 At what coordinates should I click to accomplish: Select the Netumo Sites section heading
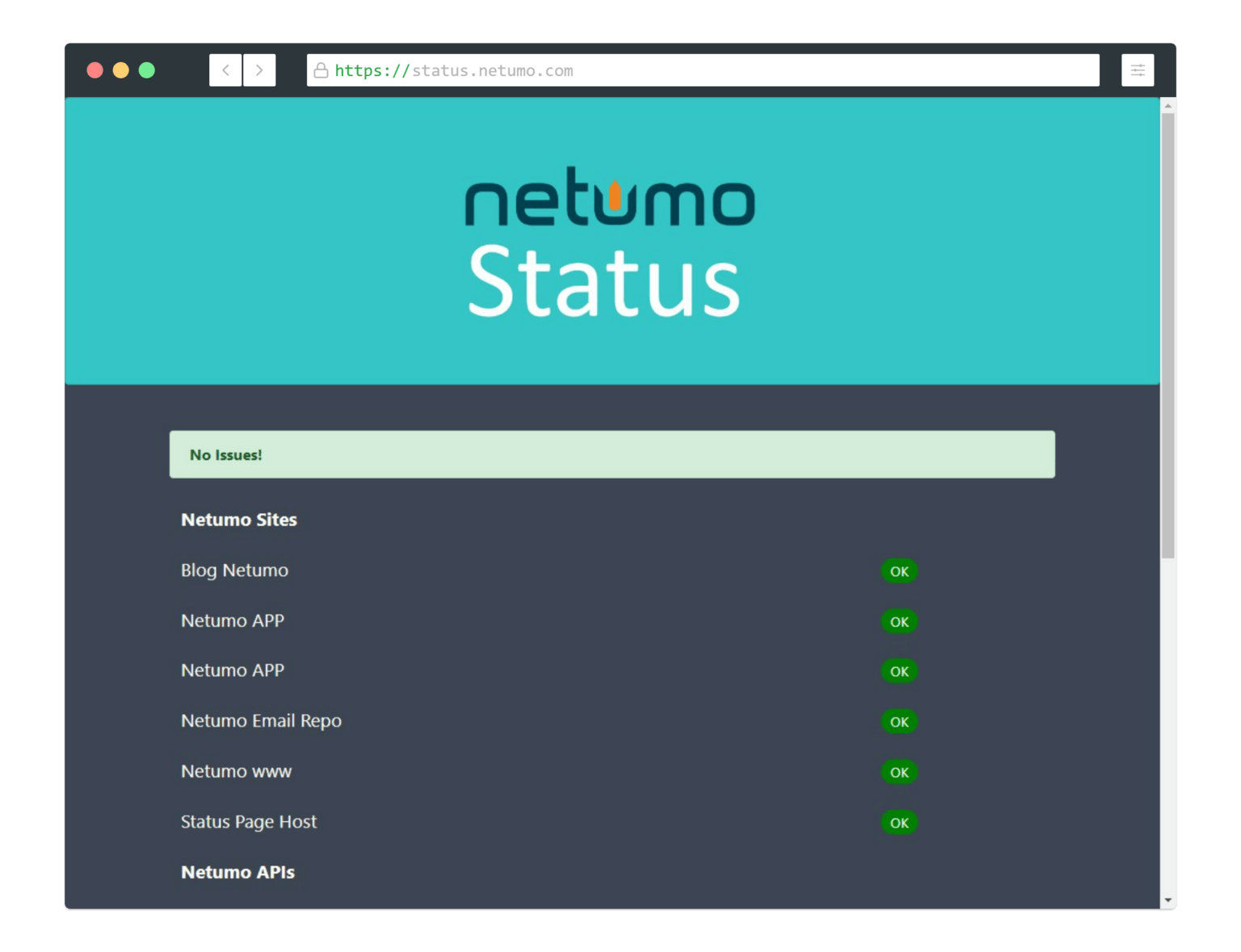[x=238, y=520]
